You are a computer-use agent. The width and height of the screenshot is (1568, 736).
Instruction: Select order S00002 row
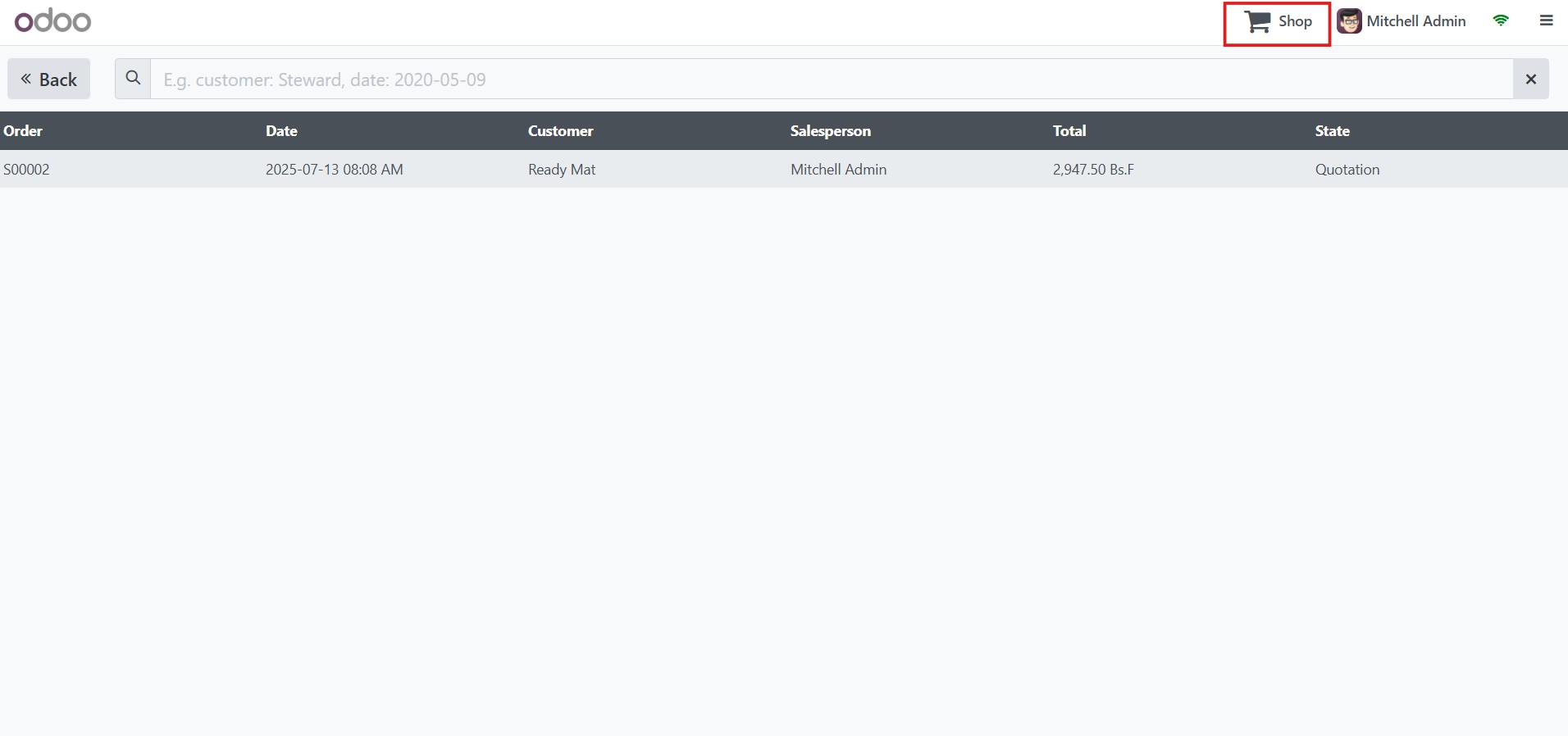click(27, 170)
